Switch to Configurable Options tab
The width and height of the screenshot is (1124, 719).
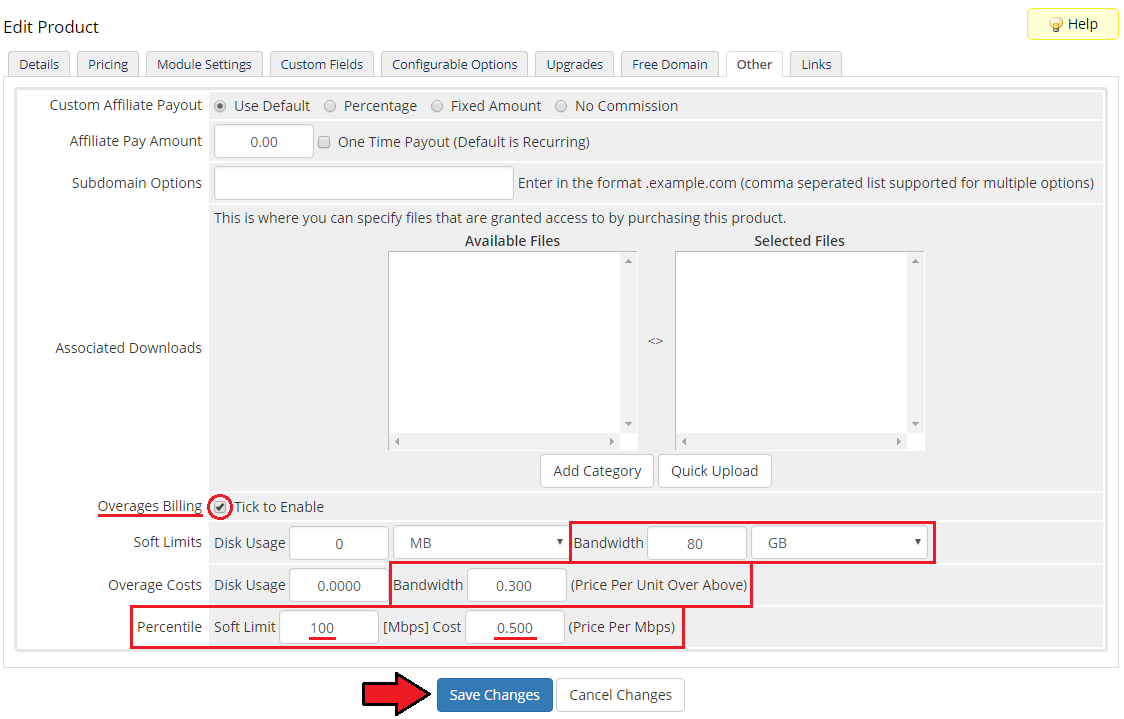(x=454, y=65)
